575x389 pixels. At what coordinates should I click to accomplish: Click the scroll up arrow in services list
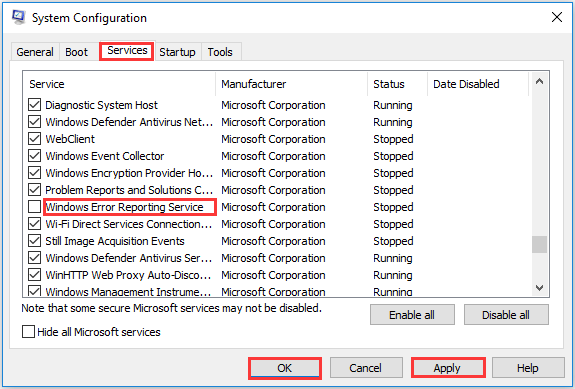[x=539, y=82]
